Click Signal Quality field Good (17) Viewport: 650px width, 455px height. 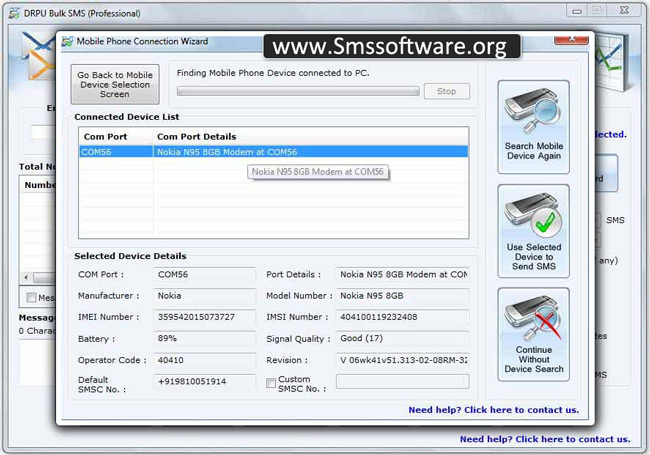pos(402,338)
